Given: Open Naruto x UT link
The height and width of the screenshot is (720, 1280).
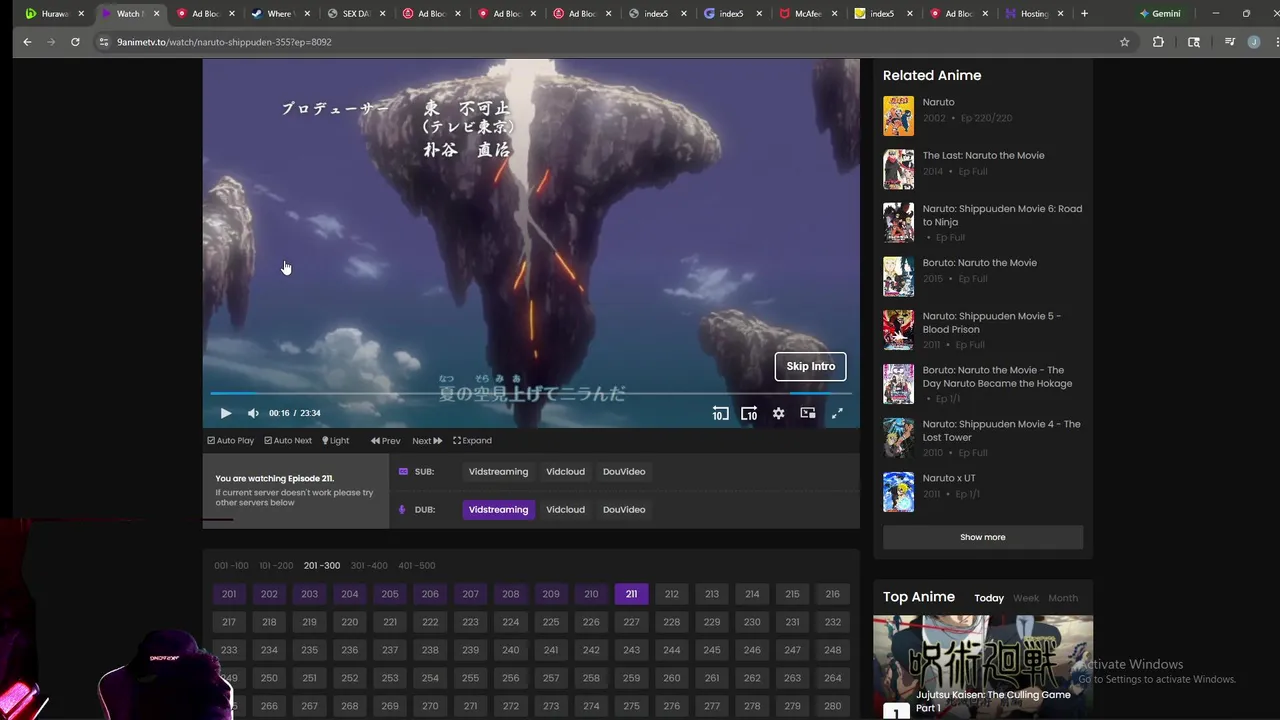Looking at the screenshot, I should pyautogui.click(x=949, y=478).
